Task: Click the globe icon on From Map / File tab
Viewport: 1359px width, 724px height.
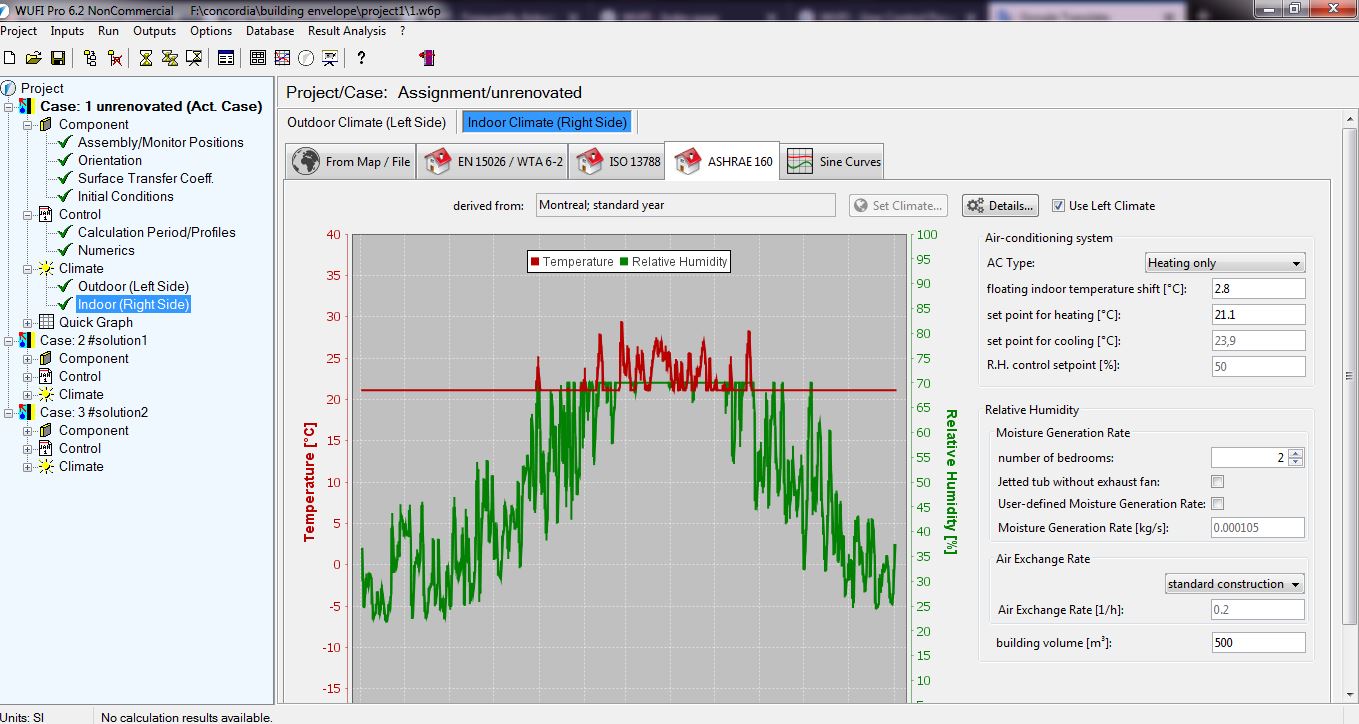Action: coord(306,161)
